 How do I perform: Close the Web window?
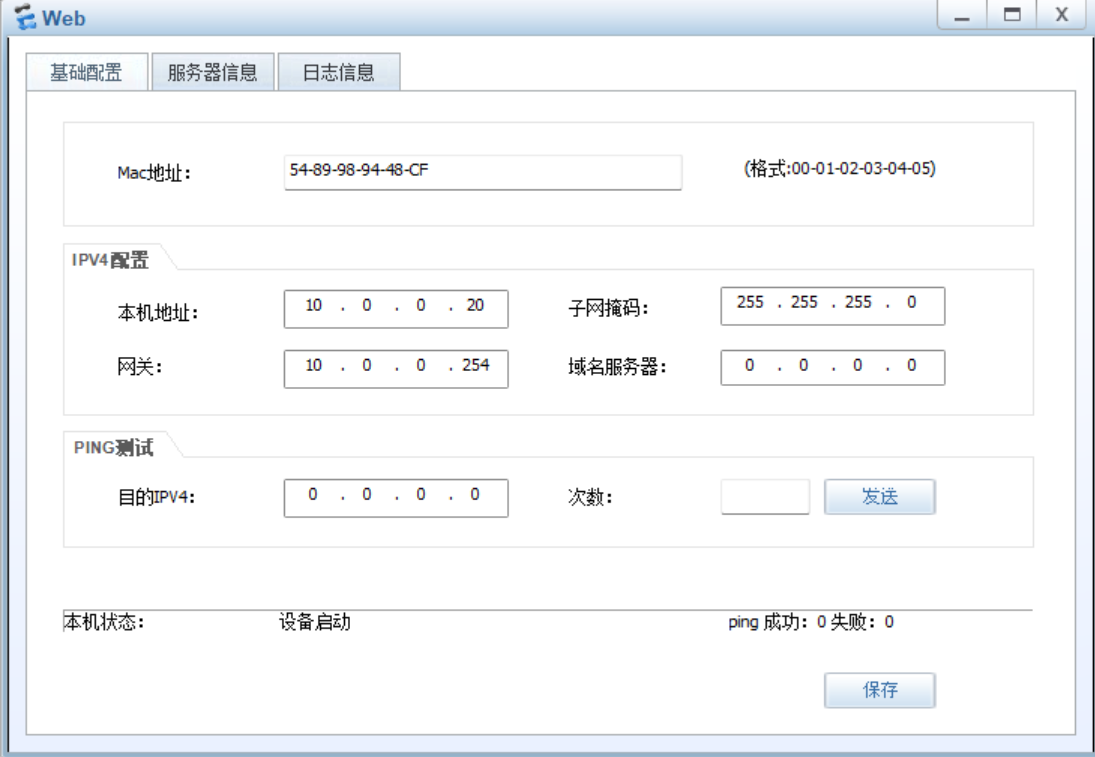[x=1062, y=15]
